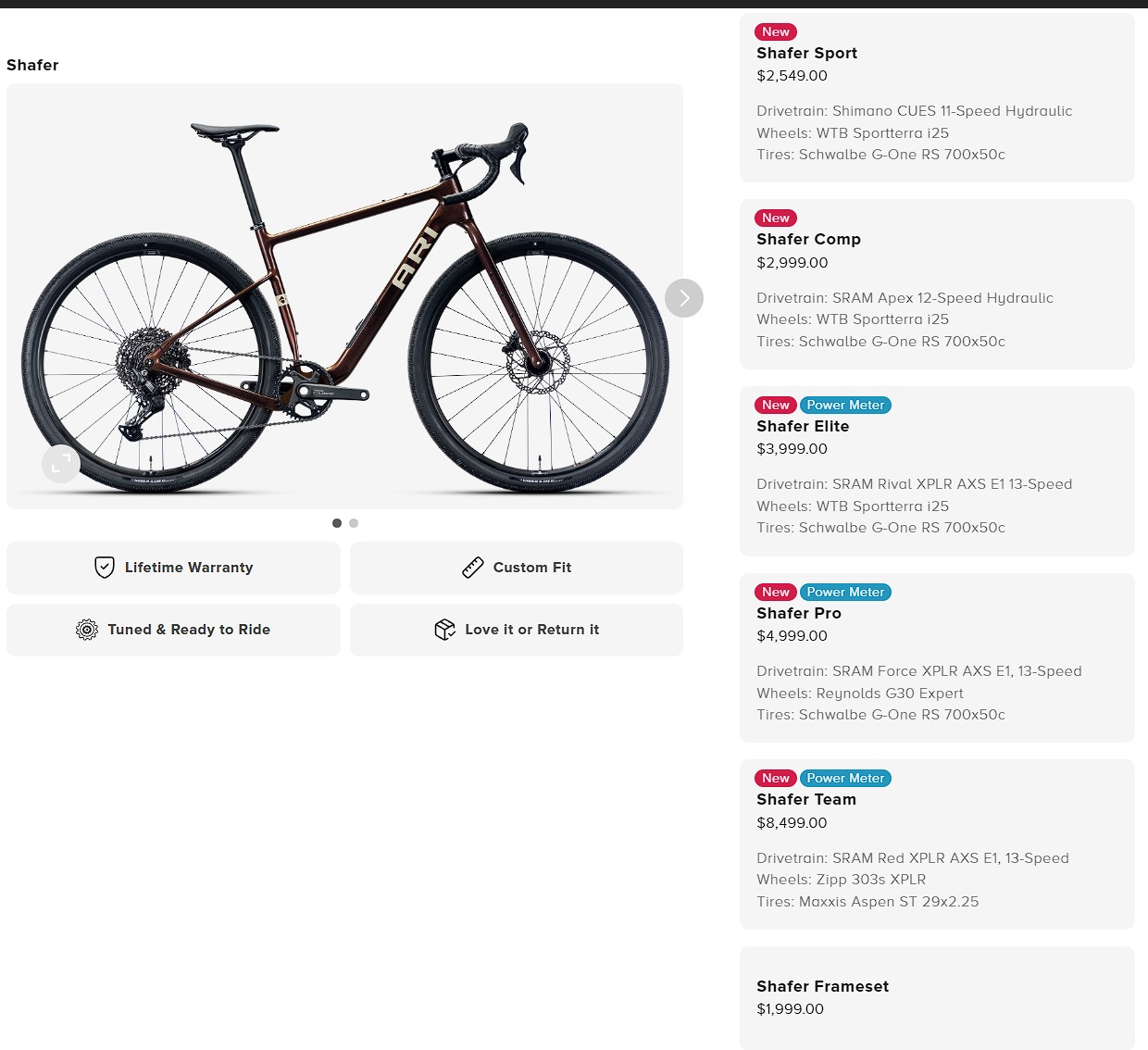Select the first carousel dot

click(x=337, y=523)
